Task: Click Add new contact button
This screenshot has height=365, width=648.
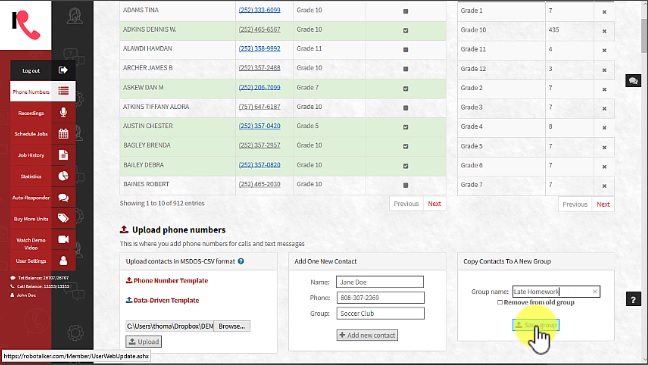Action: pyautogui.click(x=367, y=335)
